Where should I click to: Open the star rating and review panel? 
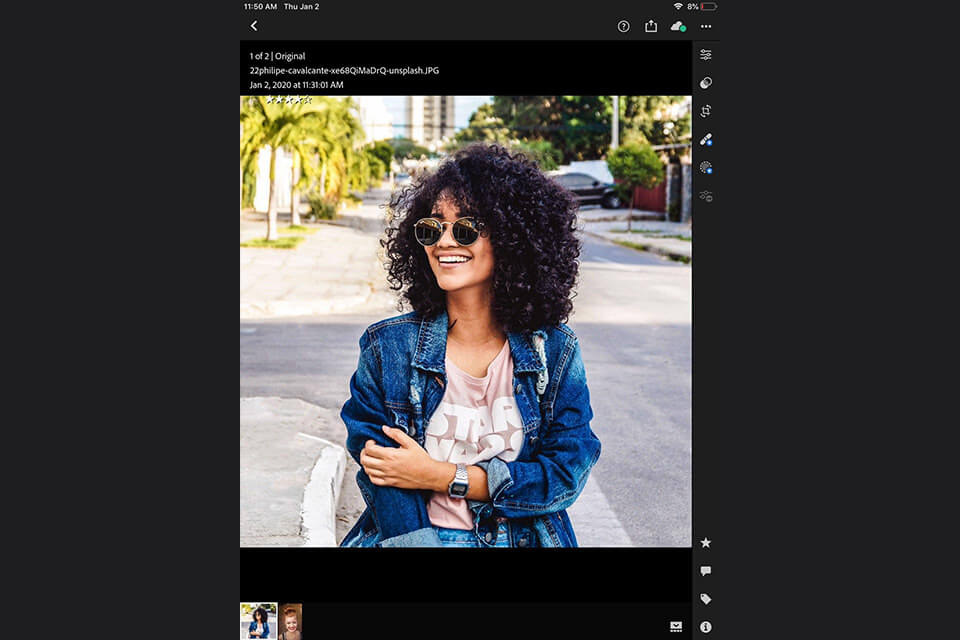click(x=706, y=542)
